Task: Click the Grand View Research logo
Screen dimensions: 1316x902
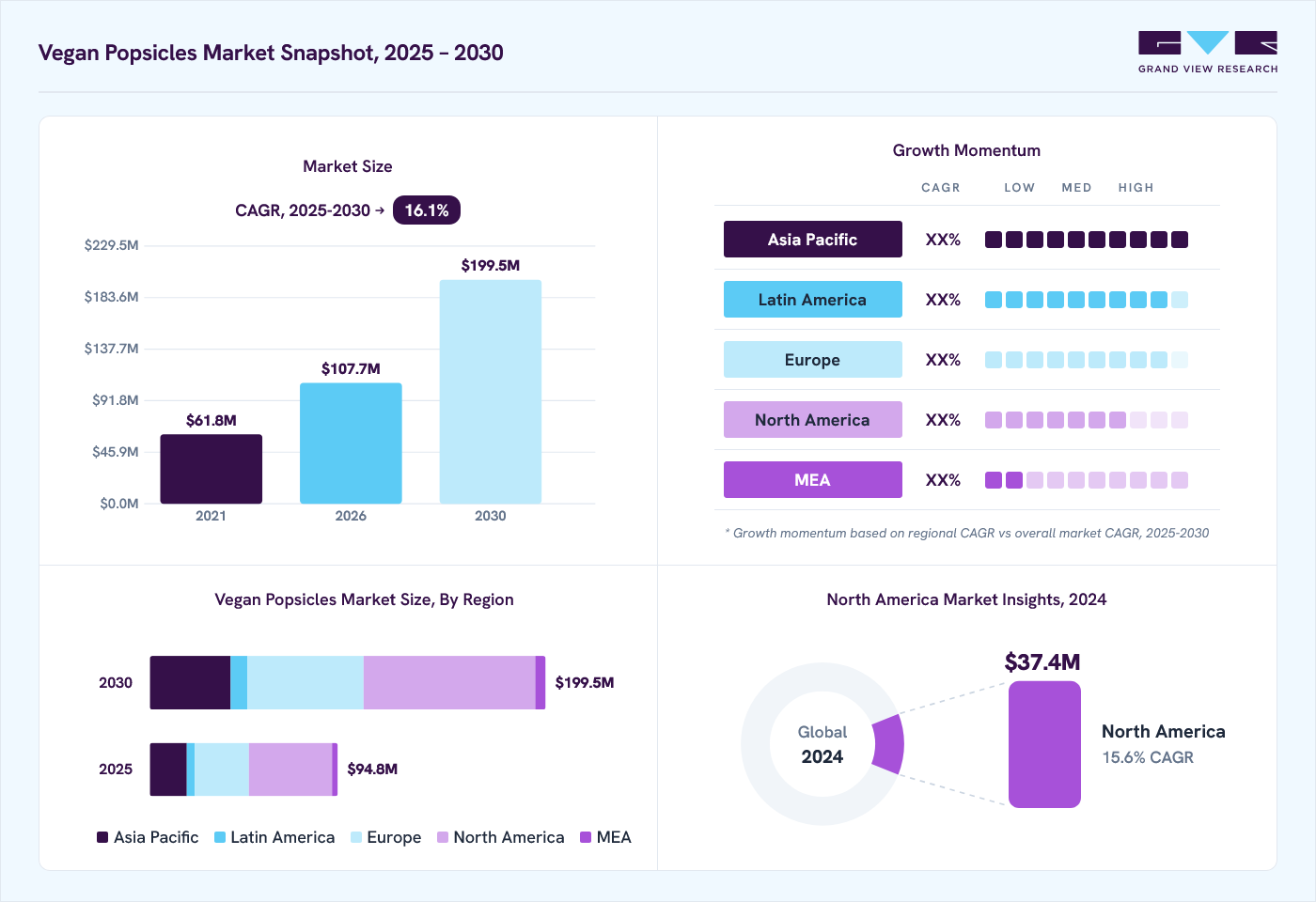Action: coord(1208,53)
